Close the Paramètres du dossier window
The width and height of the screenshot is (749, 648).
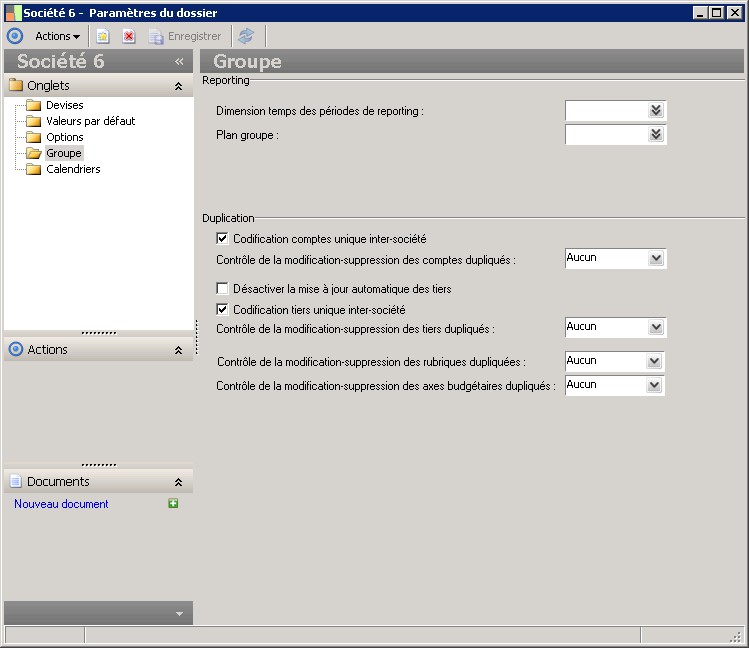pyautogui.click(x=735, y=12)
